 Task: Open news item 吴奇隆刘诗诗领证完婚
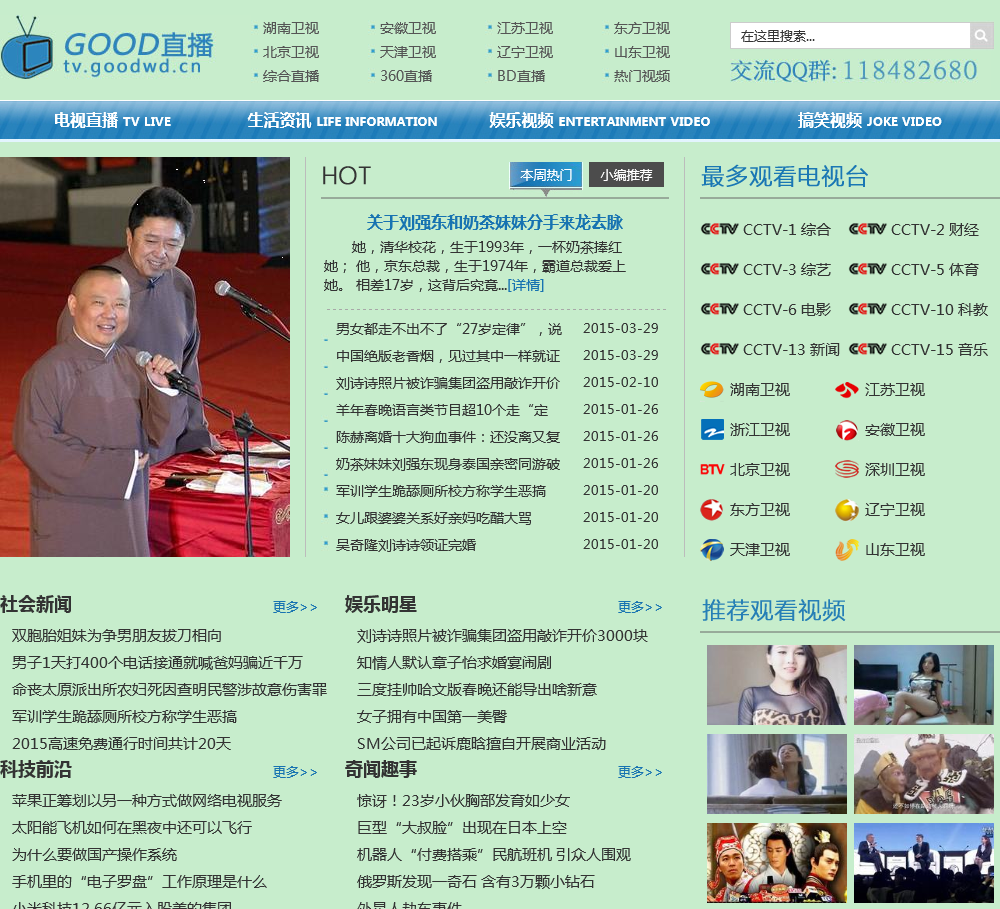coord(406,545)
